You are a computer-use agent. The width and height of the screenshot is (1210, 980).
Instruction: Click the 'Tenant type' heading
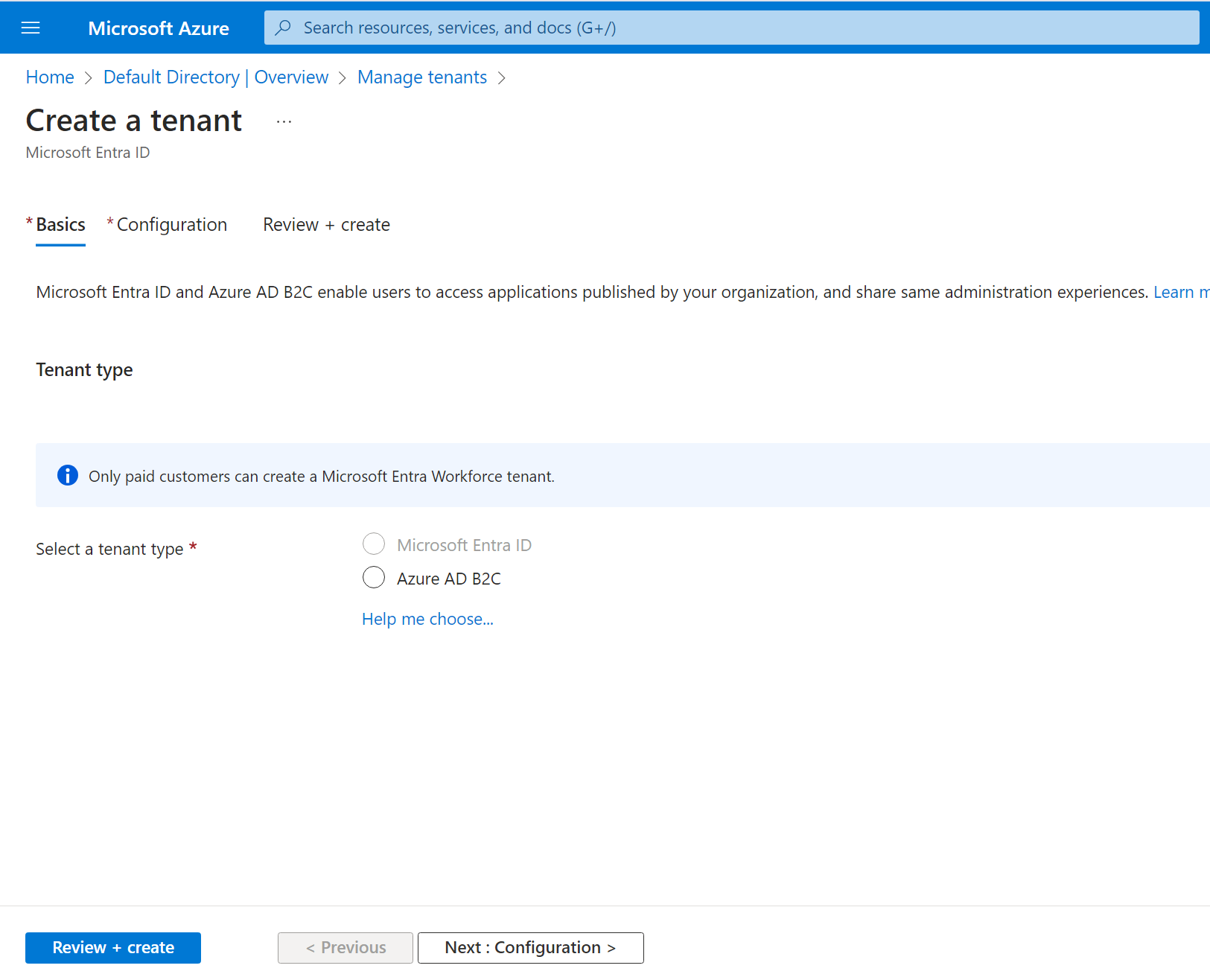tap(84, 370)
